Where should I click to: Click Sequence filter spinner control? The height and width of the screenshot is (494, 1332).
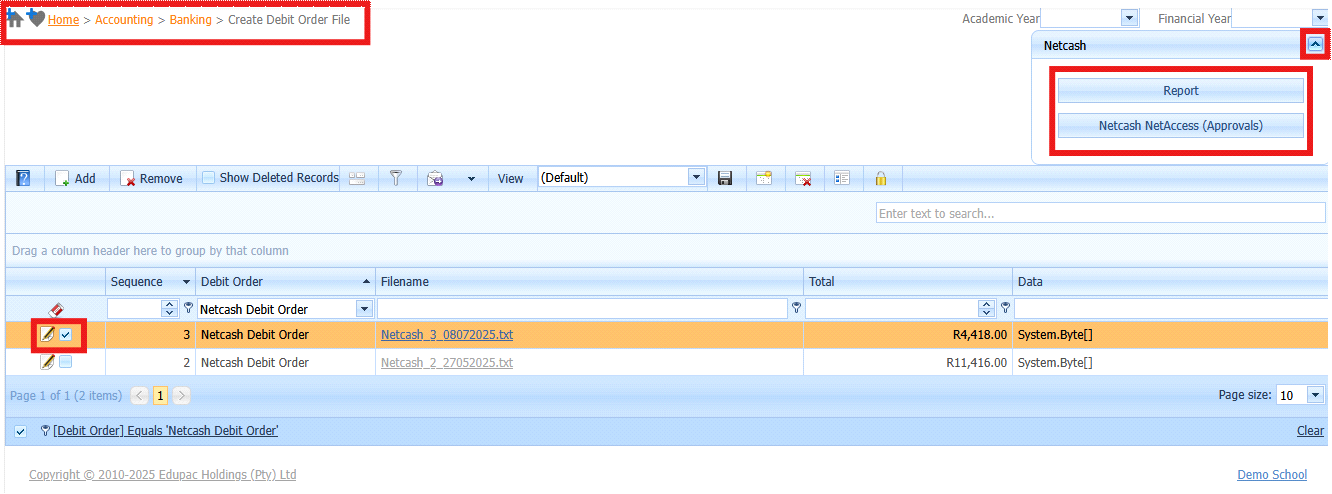169,309
